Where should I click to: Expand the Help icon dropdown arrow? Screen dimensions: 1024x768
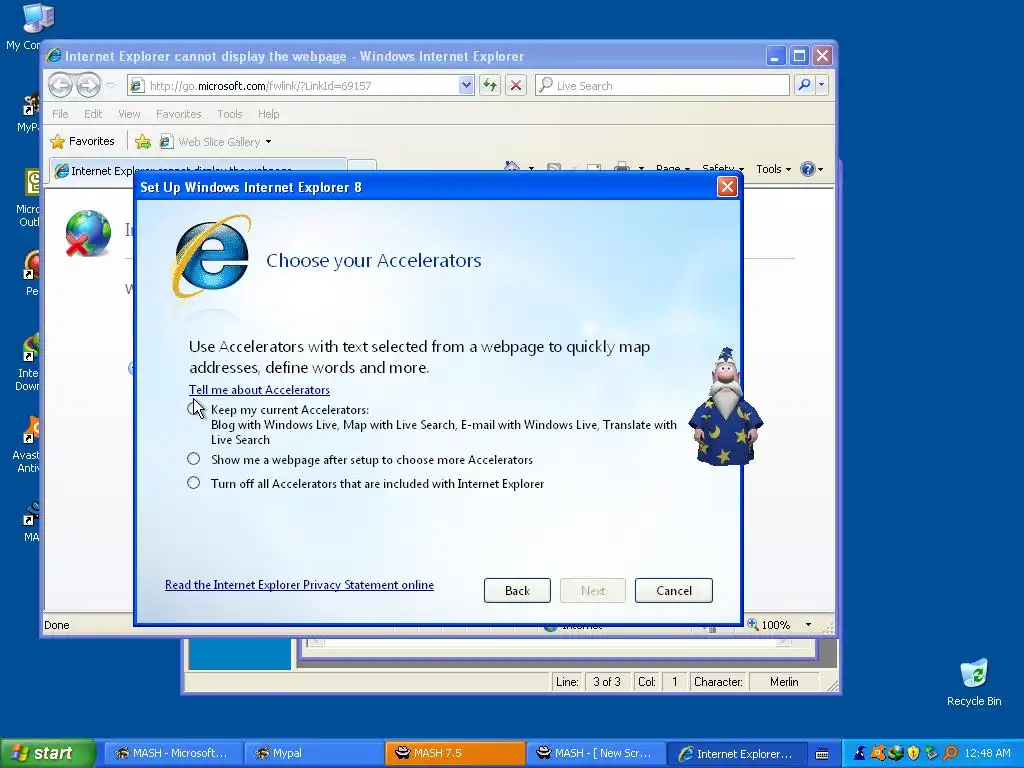pos(820,169)
